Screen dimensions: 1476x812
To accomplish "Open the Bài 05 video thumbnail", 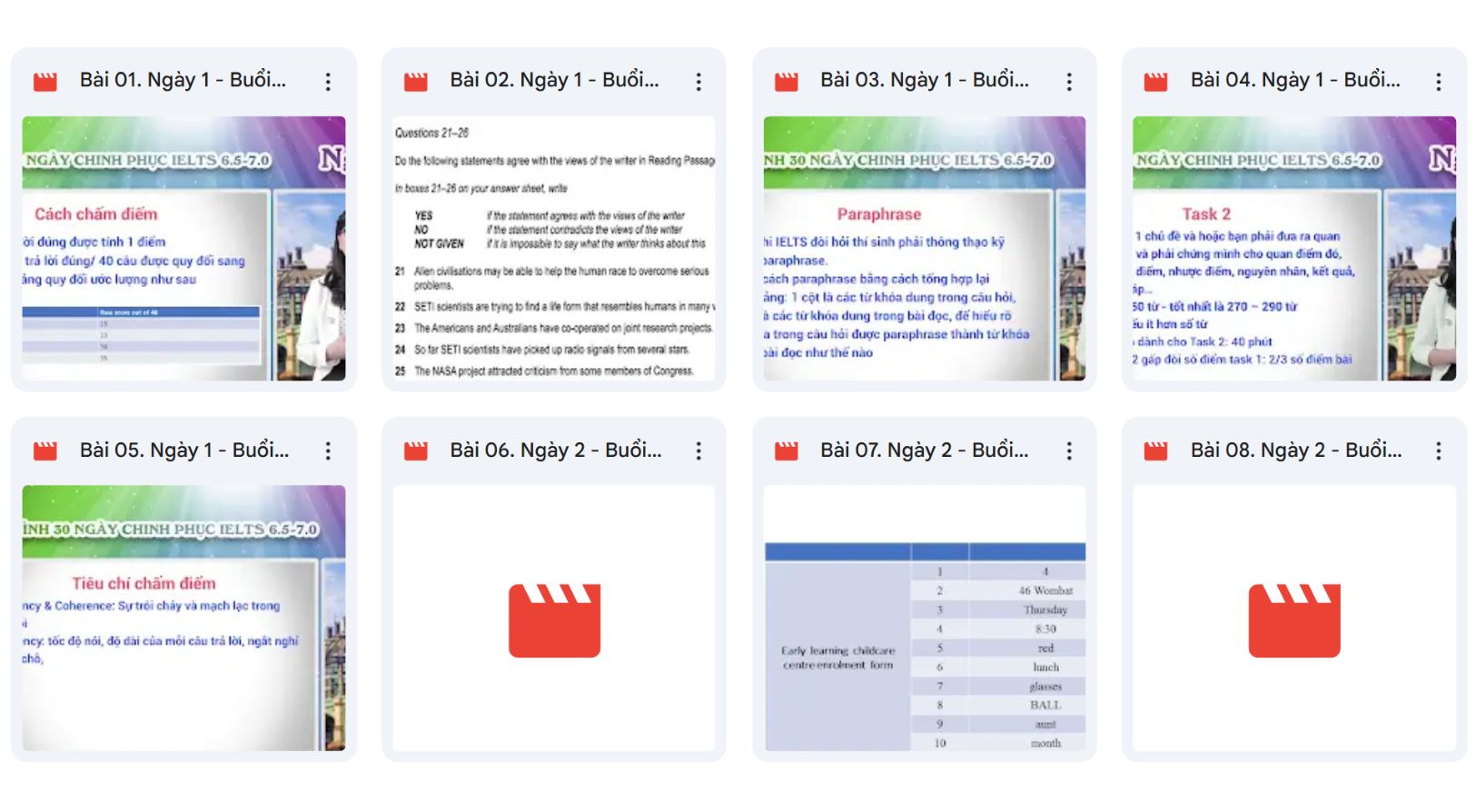I will [x=183, y=618].
